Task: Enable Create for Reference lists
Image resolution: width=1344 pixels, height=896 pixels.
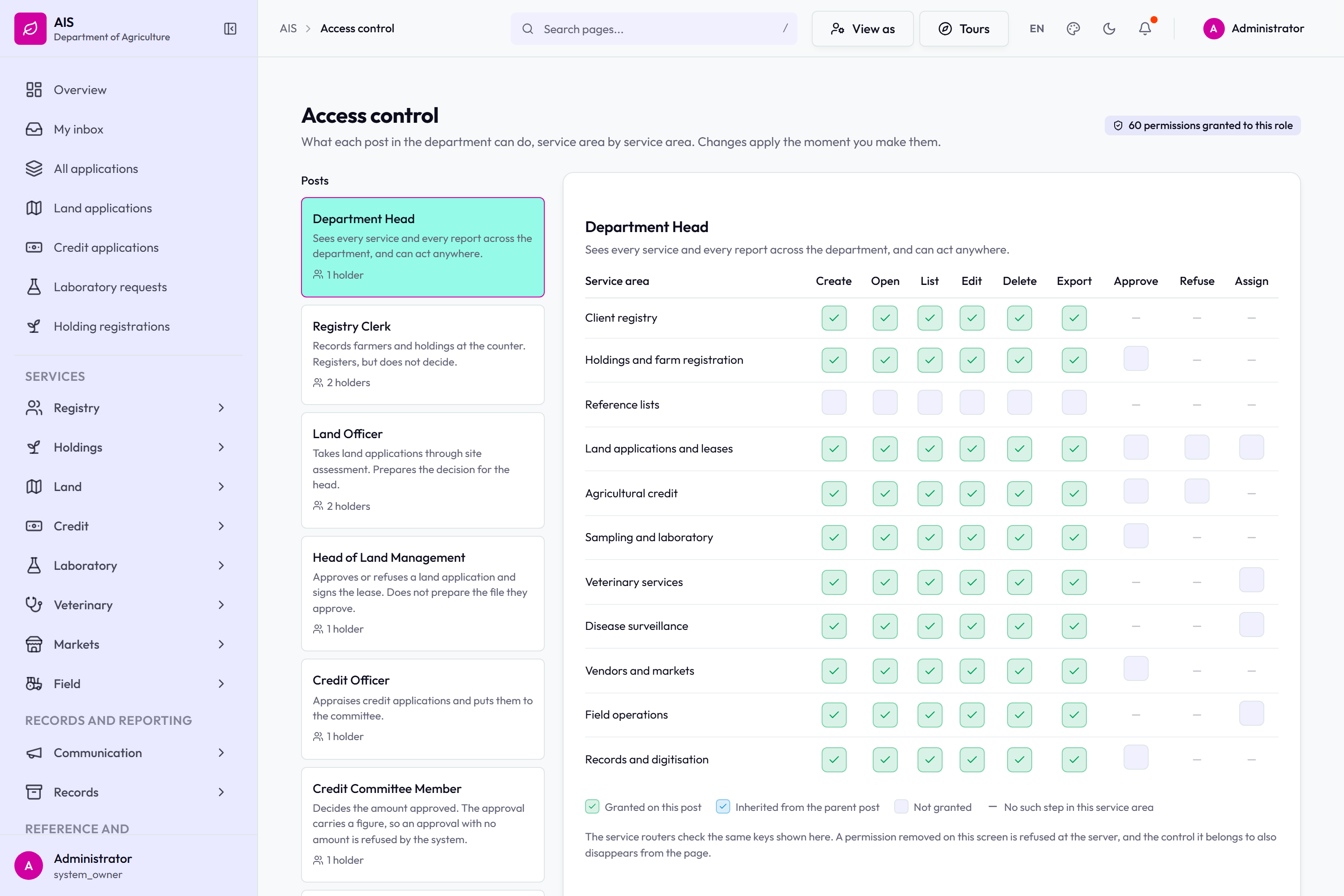Action: tap(834, 403)
